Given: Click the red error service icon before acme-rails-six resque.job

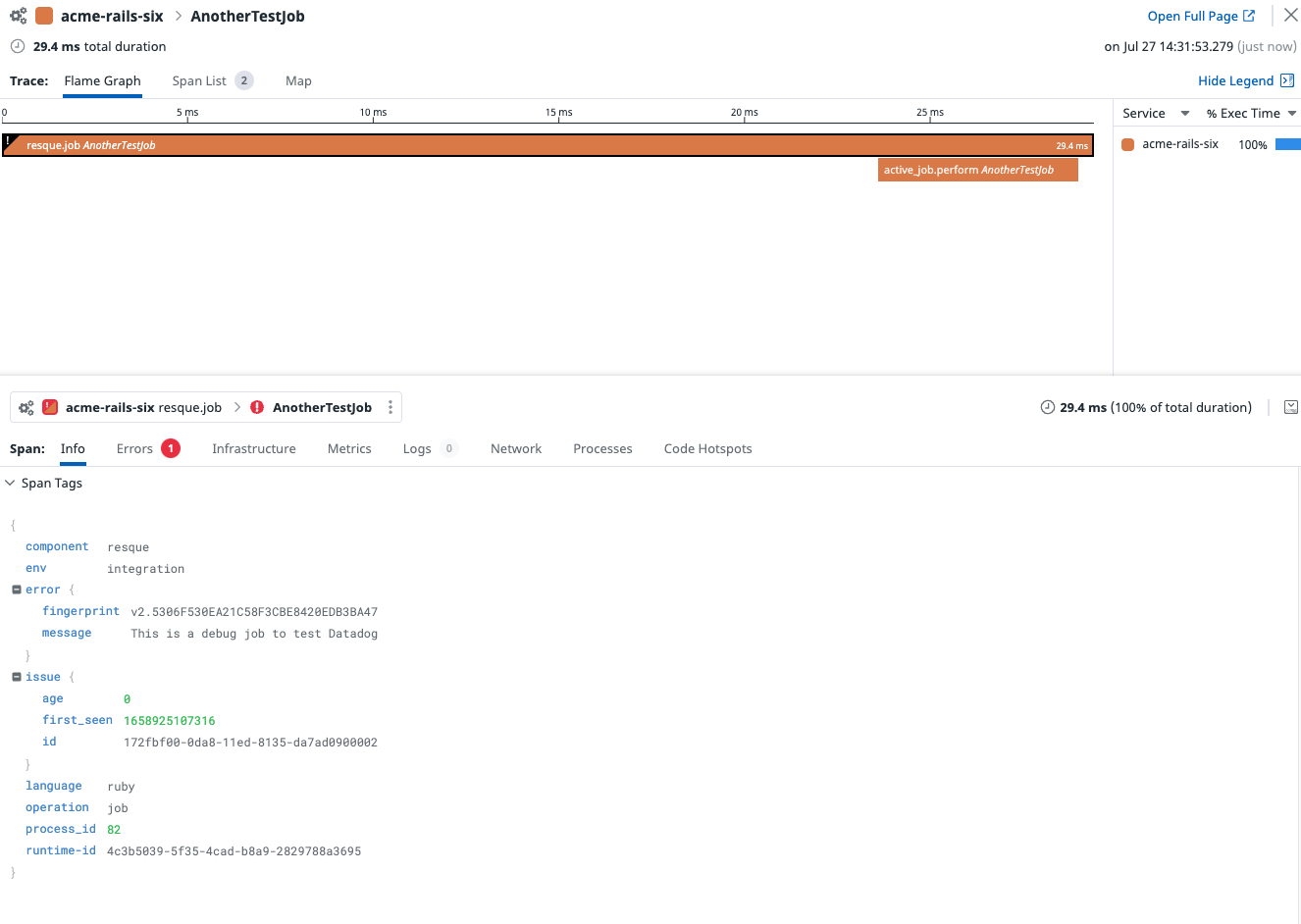Looking at the screenshot, I should [x=50, y=406].
